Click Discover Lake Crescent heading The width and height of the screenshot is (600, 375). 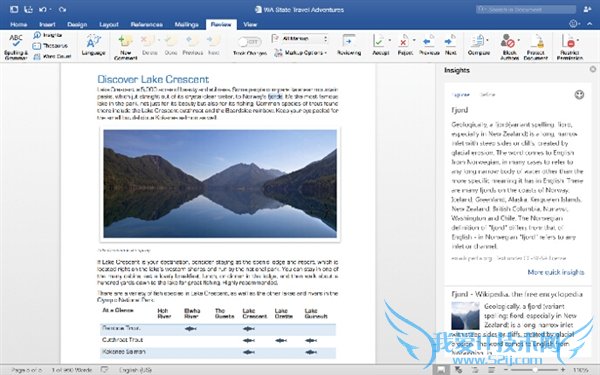pyautogui.click(x=153, y=79)
